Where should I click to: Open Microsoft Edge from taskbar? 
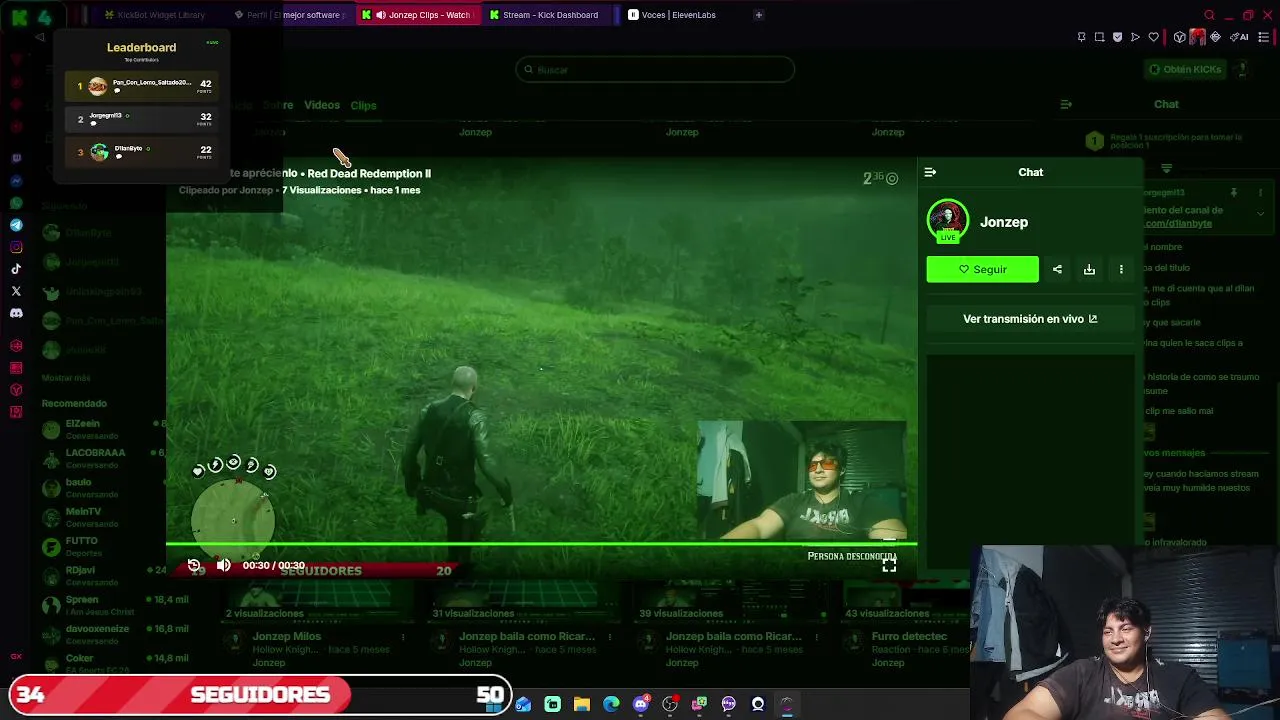[611, 704]
